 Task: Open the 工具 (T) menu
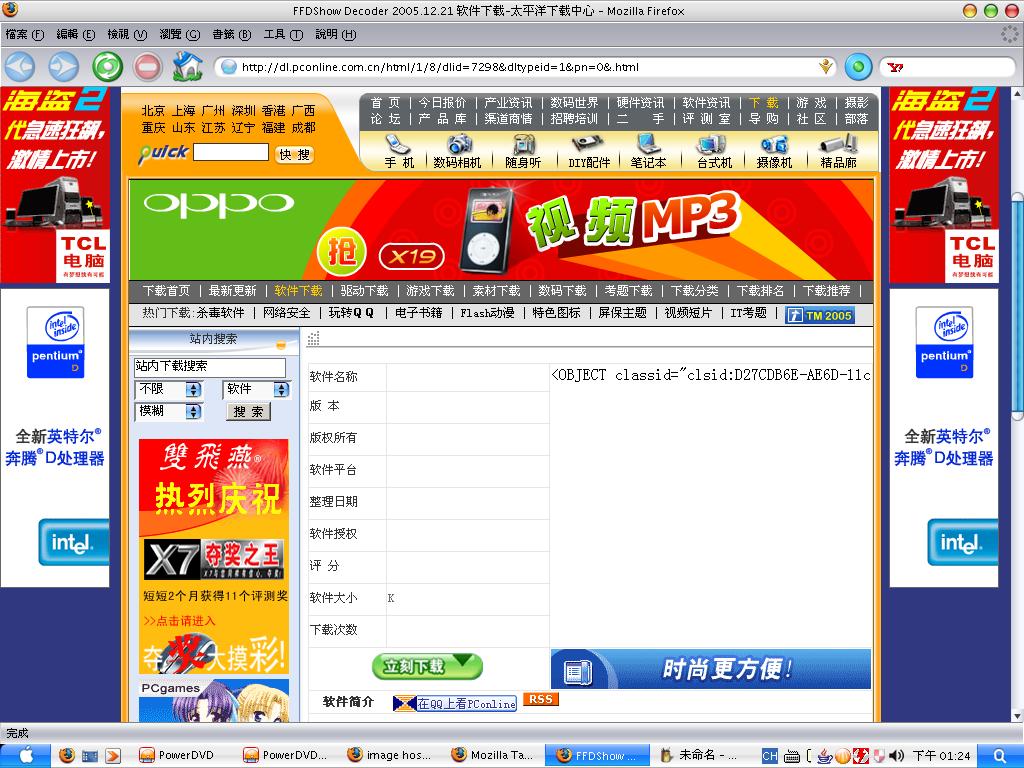click(x=283, y=34)
